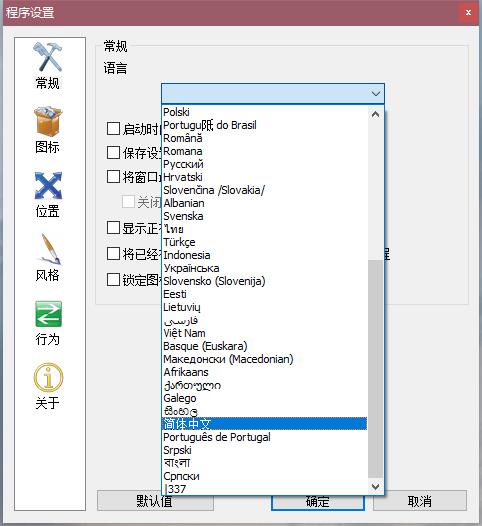Viewport: 482px width, 526px height.
Task: Confirm with the 确定 (OK) button
Action: pyautogui.click(x=318, y=502)
